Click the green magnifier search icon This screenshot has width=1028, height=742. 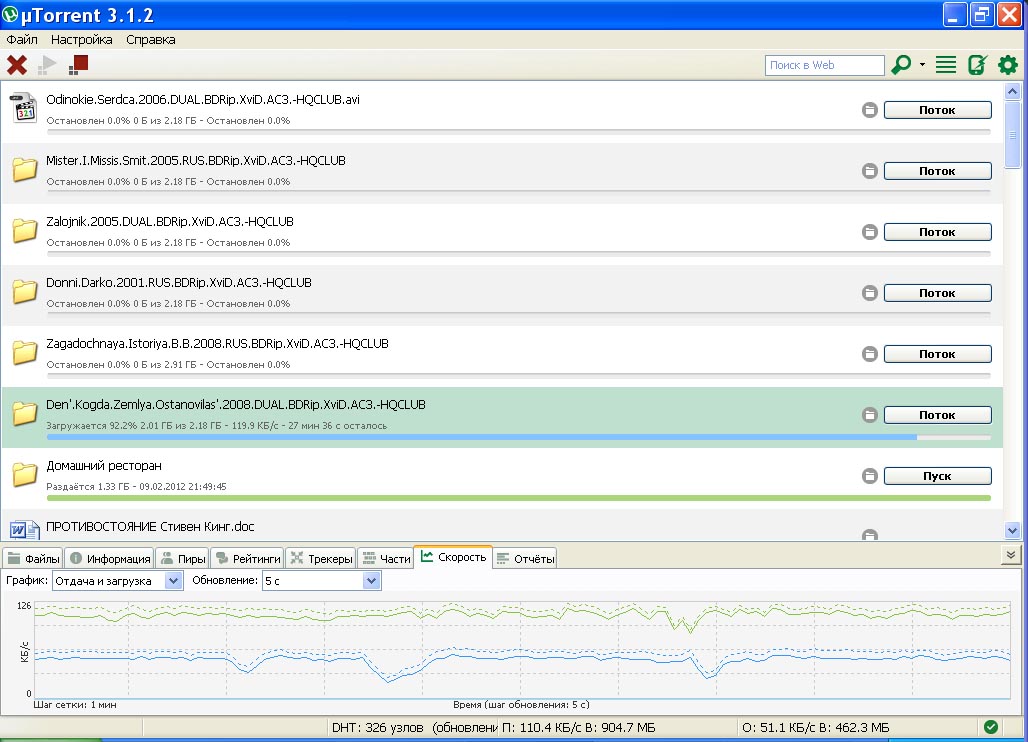pos(901,64)
